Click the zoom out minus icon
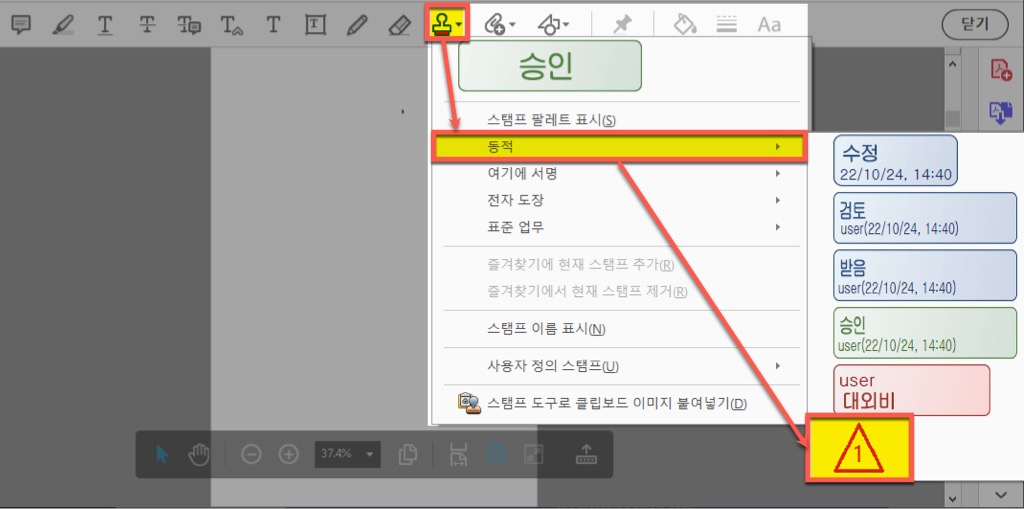The width and height of the screenshot is (1024, 509). [x=251, y=454]
